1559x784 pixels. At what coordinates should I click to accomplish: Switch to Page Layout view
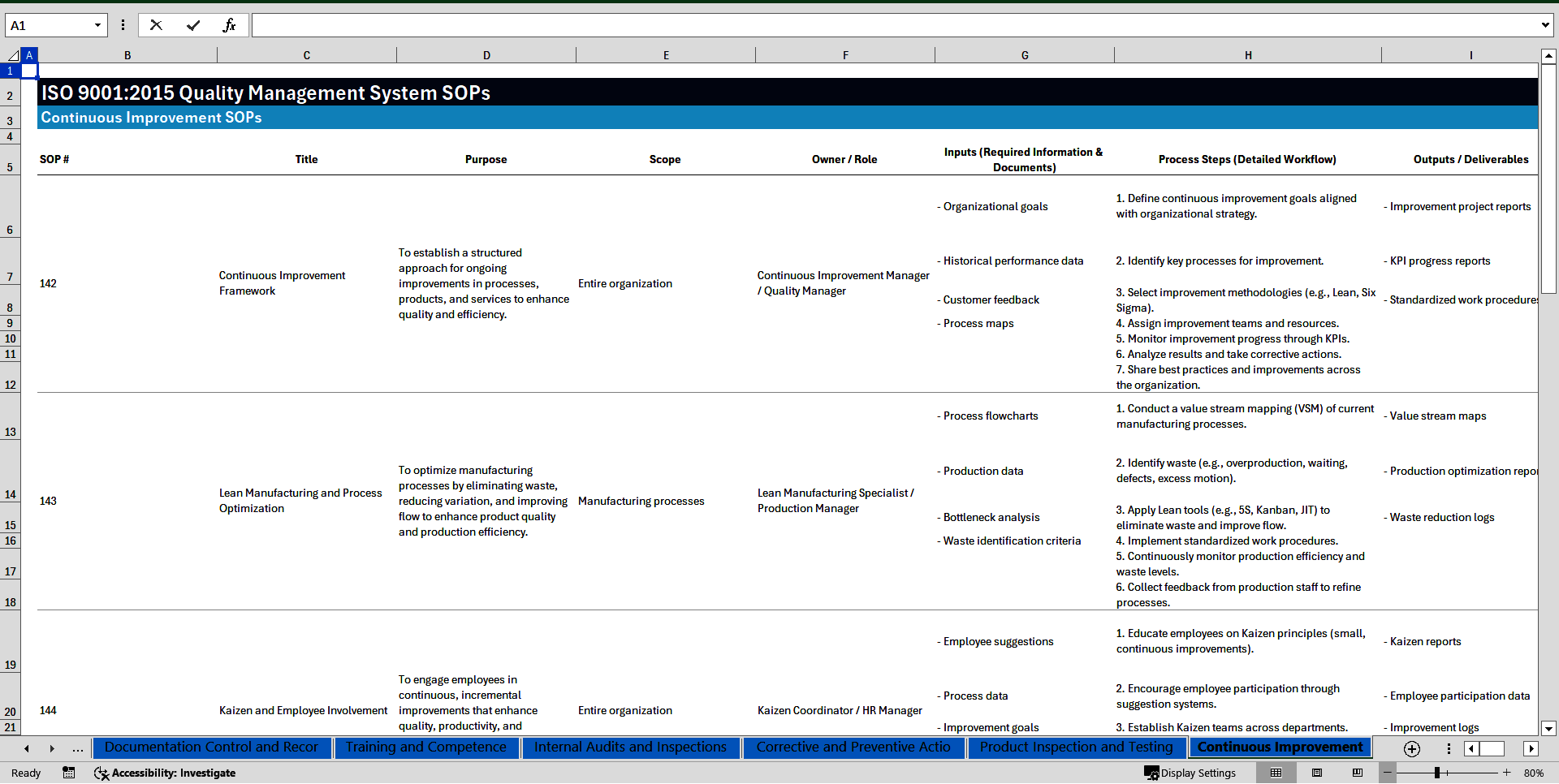point(1317,773)
